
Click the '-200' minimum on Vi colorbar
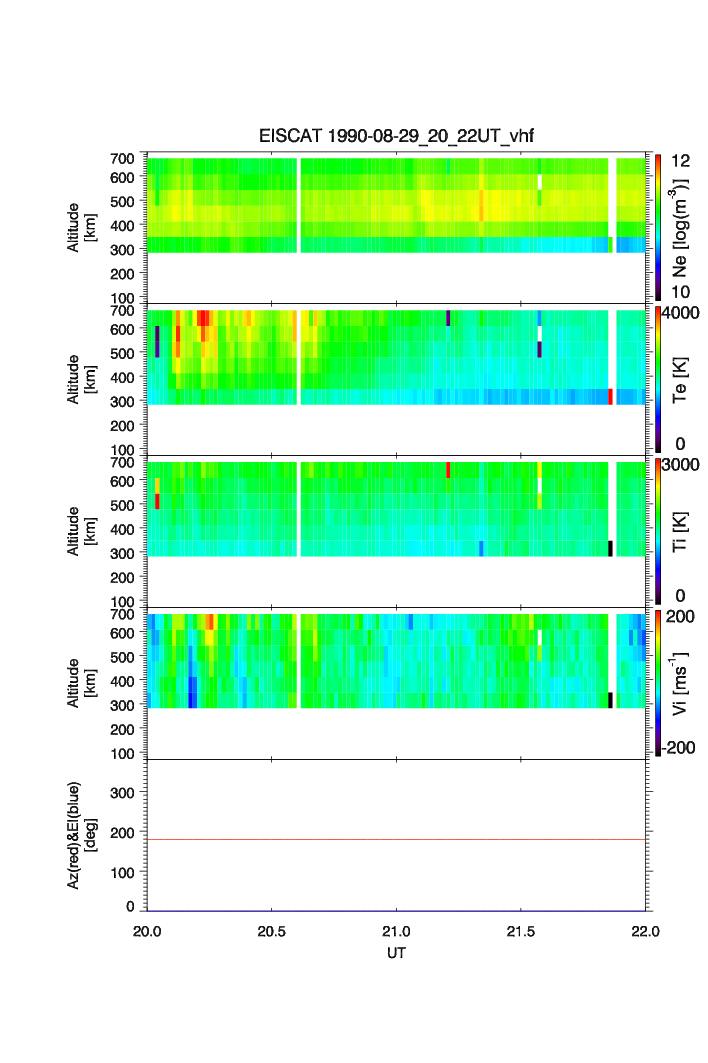tap(679, 748)
